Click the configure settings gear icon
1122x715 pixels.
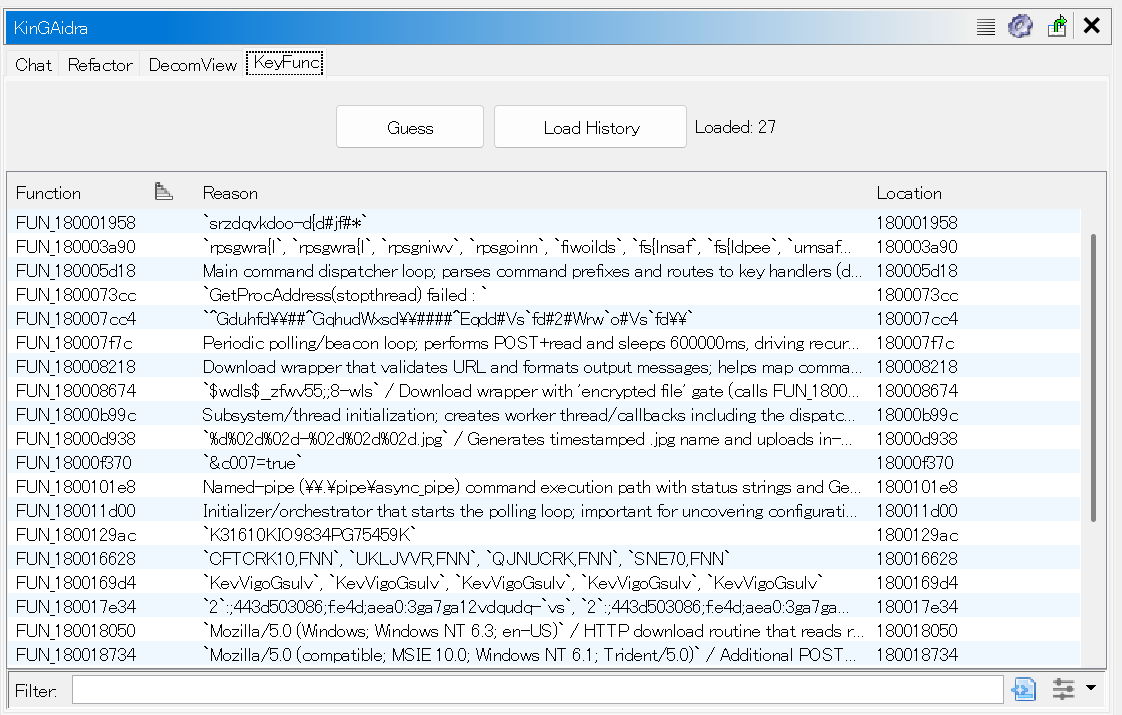pos(1020,27)
